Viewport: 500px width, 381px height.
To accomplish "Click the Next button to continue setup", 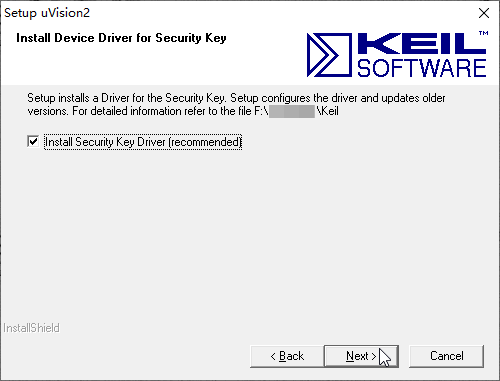I will click(361, 356).
